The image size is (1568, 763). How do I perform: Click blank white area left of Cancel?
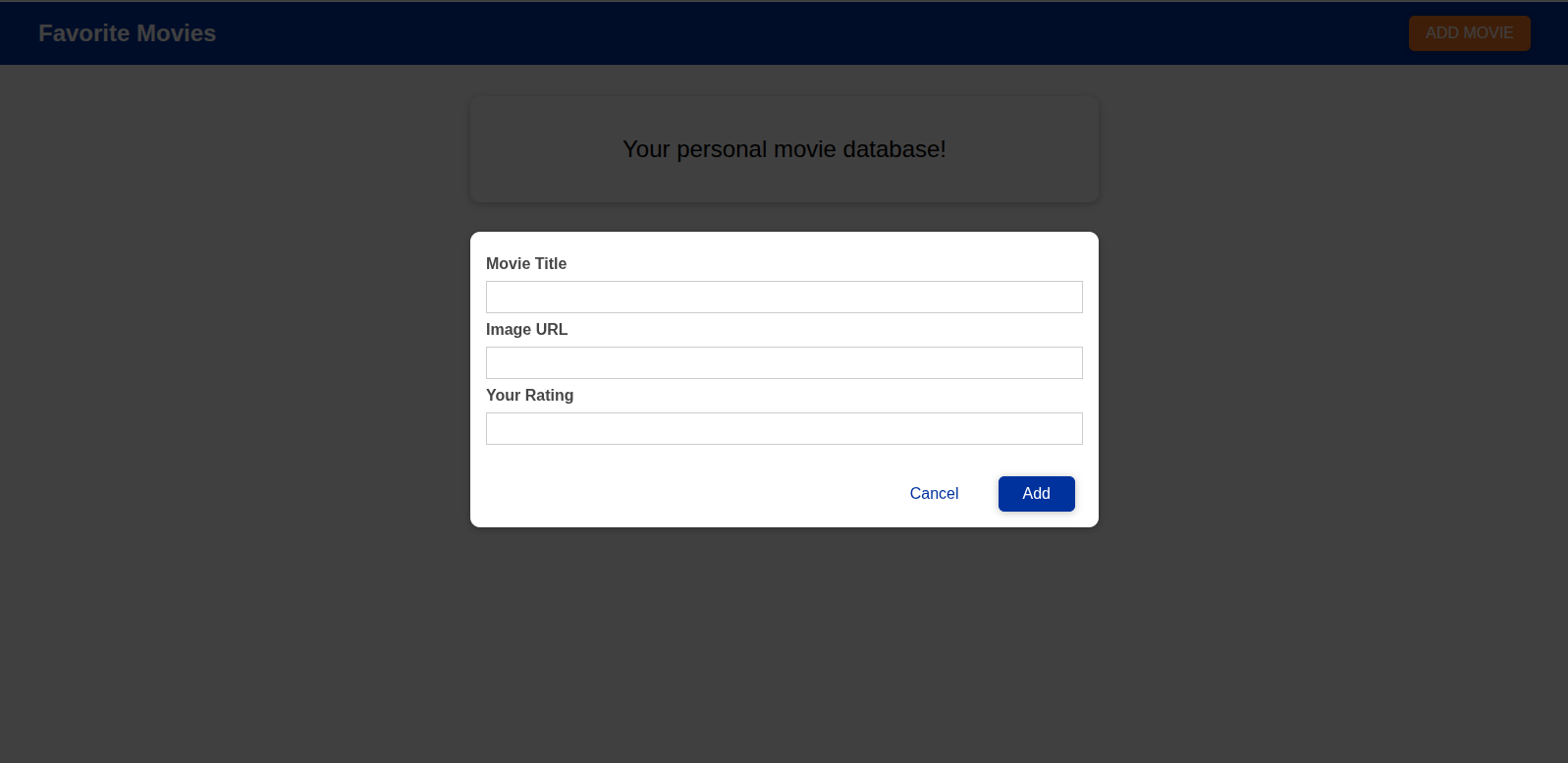(x=687, y=494)
